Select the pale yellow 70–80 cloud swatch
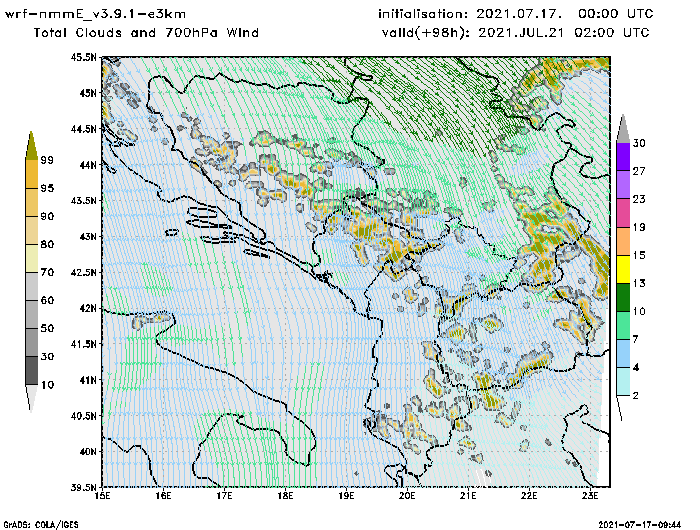700x530 pixels. click(x=32, y=259)
